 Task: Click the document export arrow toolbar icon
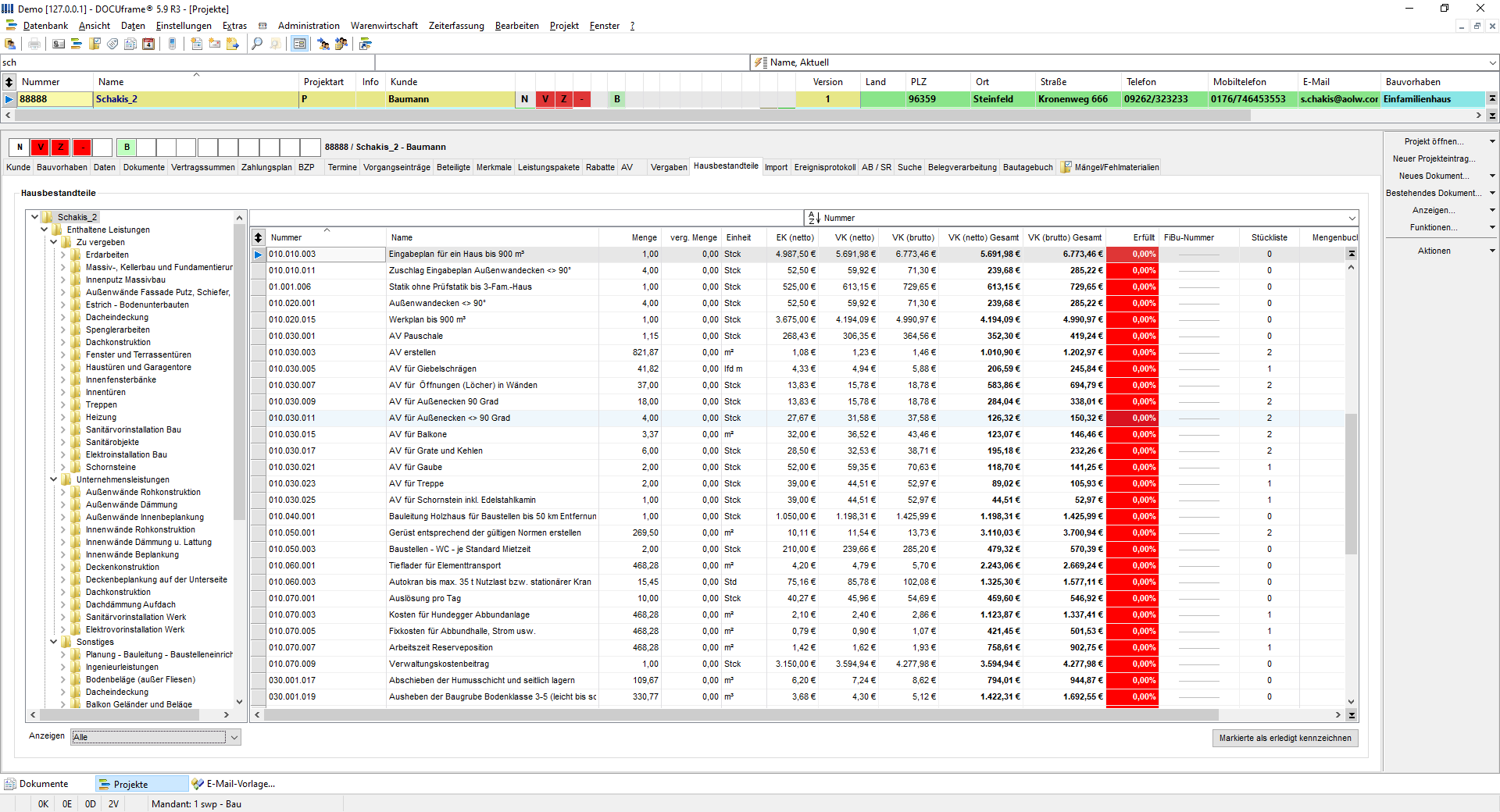(233, 44)
